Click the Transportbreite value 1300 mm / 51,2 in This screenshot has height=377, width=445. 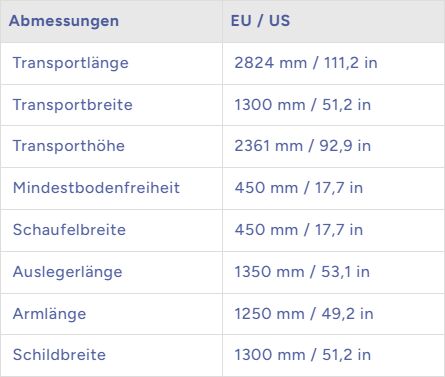point(302,105)
